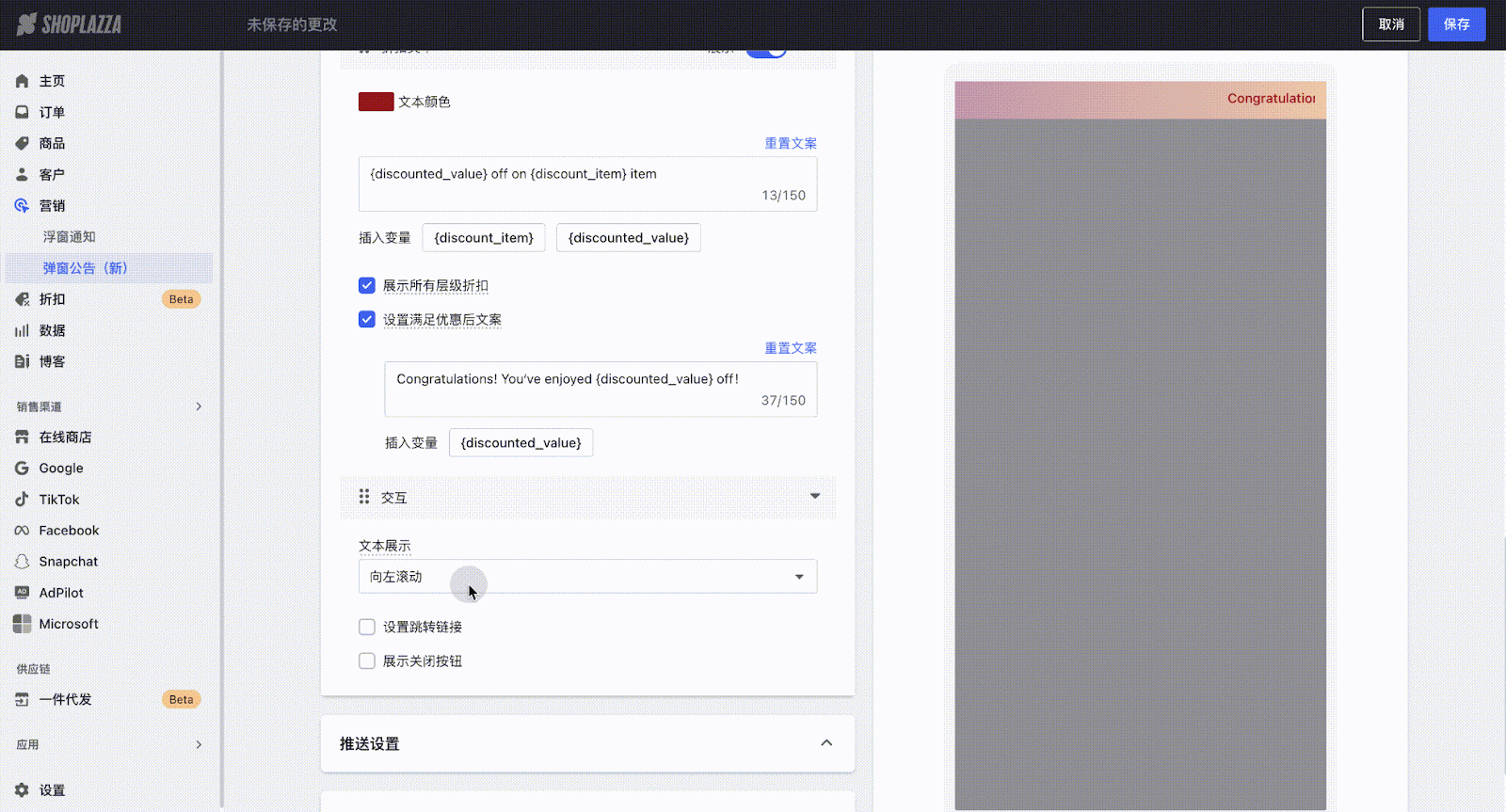Insert {discount_item} variable
This screenshot has width=1506, height=812.
(x=484, y=238)
